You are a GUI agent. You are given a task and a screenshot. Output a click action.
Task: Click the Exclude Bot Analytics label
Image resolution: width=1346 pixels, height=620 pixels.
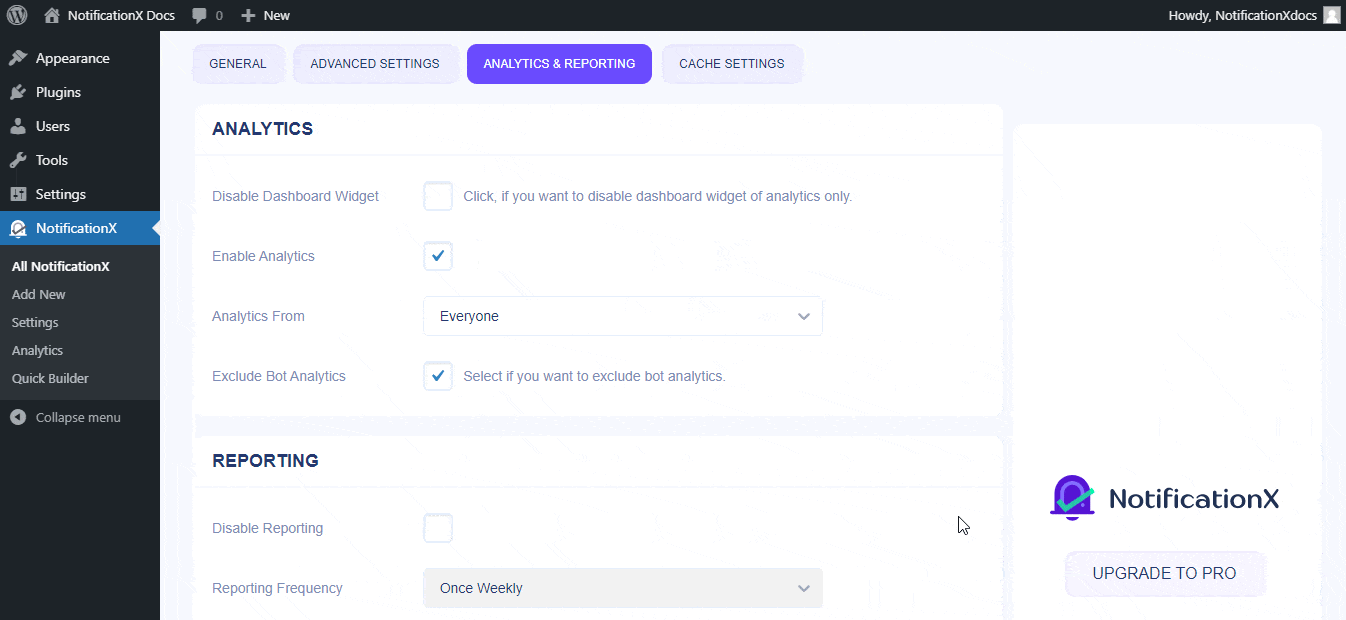pyautogui.click(x=279, y=376)
